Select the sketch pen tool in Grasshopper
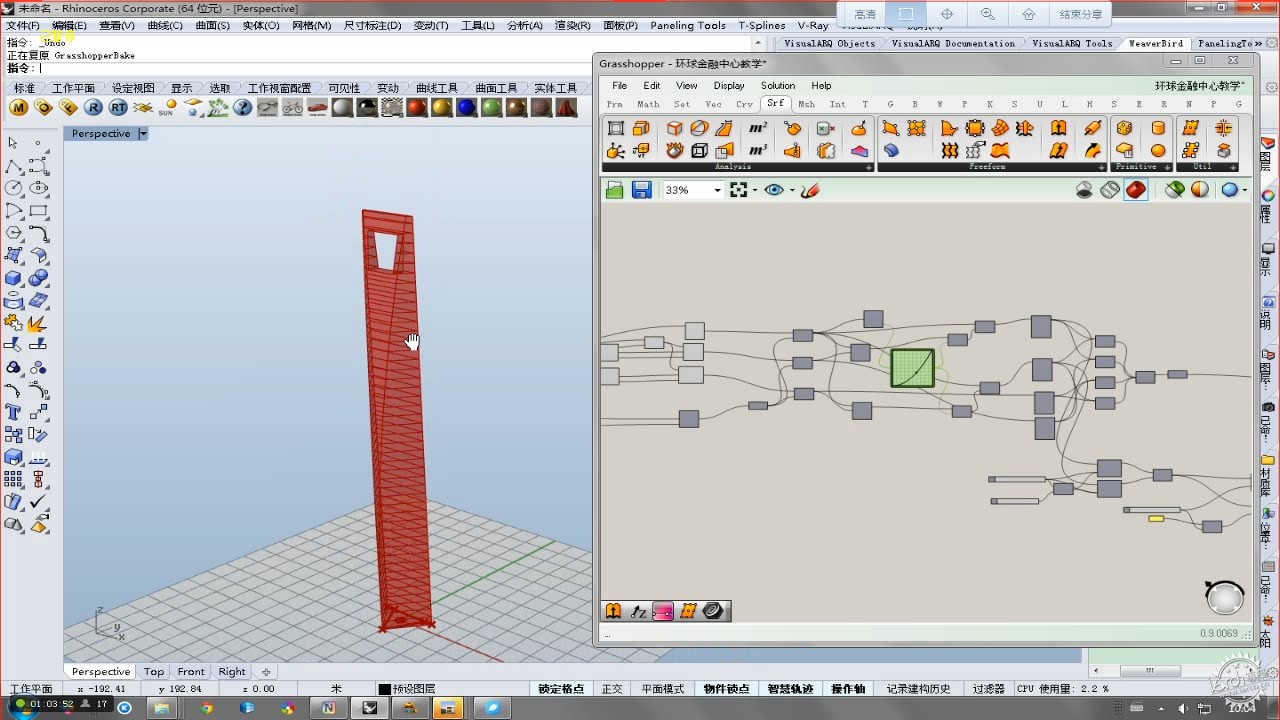The height and width of the screenshot is (720, 1280). coord(811,190)
